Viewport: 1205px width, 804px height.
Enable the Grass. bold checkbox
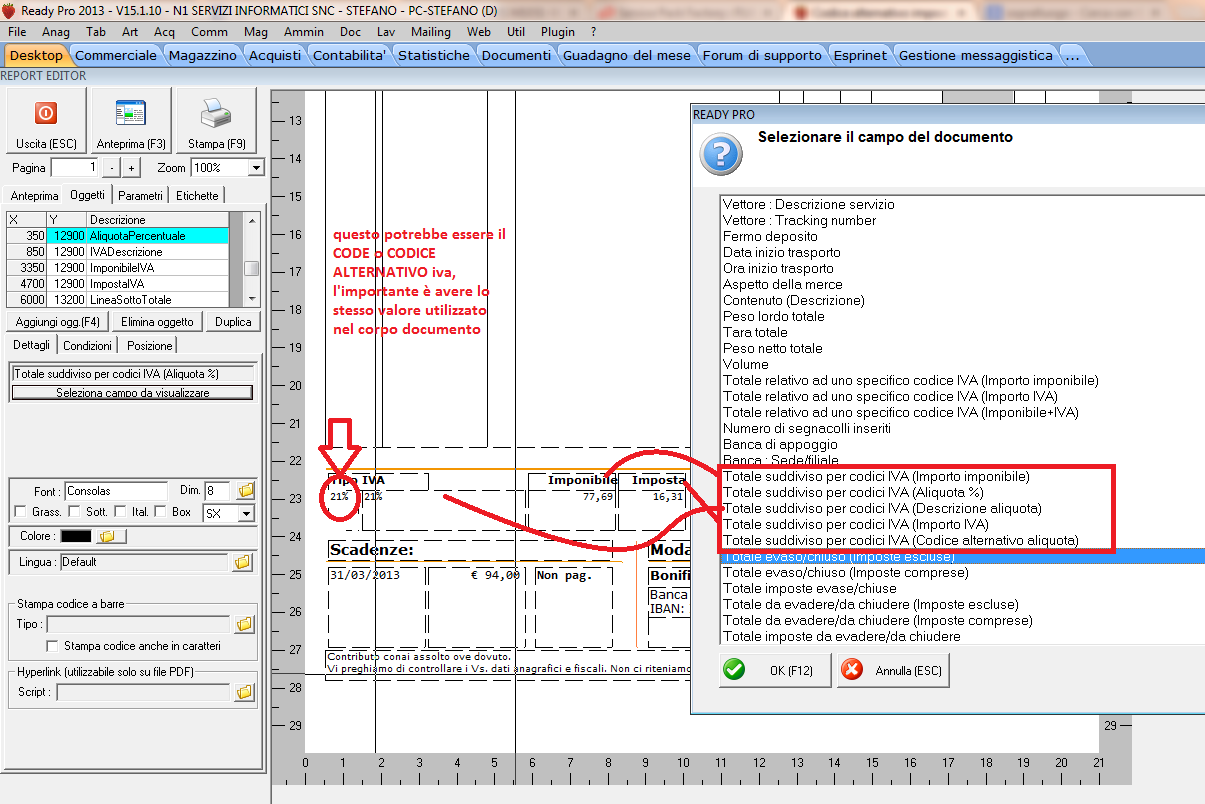tap(21, 512)
